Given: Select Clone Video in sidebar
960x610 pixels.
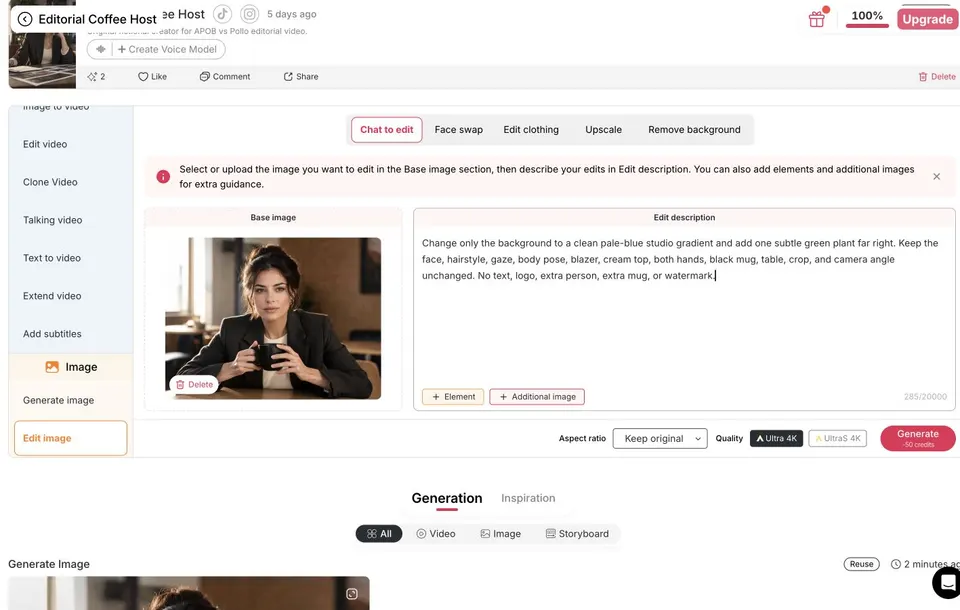Looking at the screenshot, I should tap(50, 182).
